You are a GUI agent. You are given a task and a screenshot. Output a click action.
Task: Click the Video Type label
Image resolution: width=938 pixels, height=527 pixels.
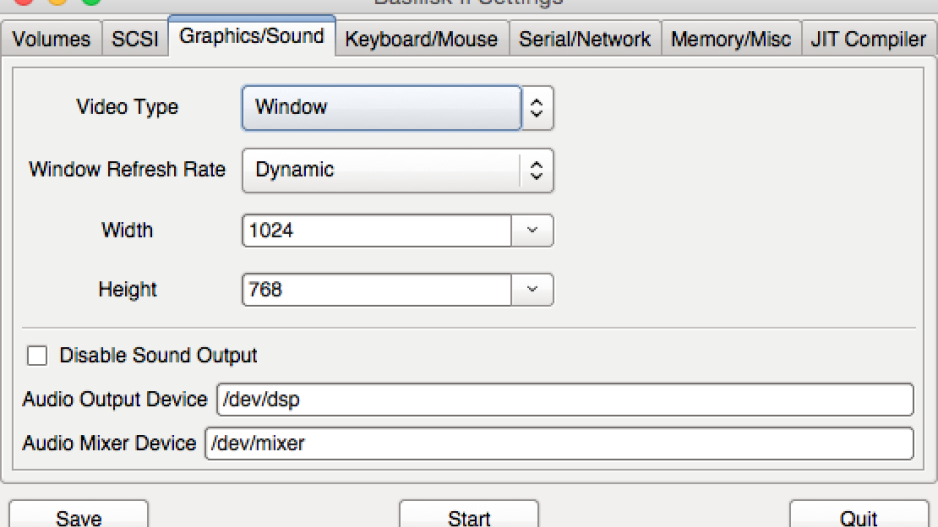pos(127,107)
